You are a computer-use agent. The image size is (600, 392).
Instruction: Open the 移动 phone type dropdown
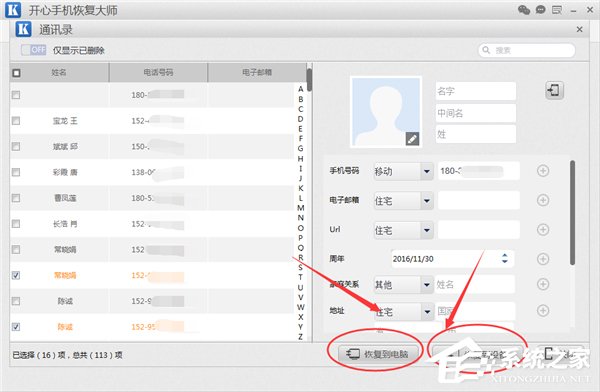(403, 171)
